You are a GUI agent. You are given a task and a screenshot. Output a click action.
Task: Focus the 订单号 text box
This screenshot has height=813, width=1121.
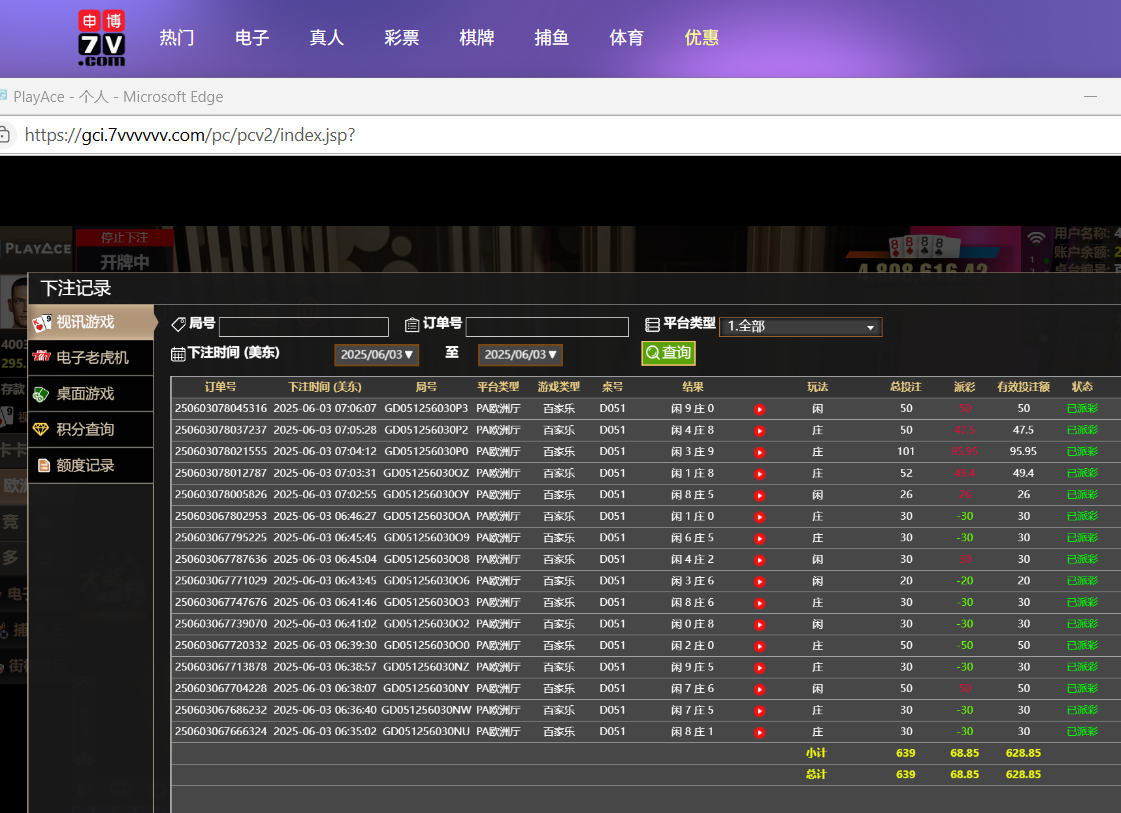[547, 327]
